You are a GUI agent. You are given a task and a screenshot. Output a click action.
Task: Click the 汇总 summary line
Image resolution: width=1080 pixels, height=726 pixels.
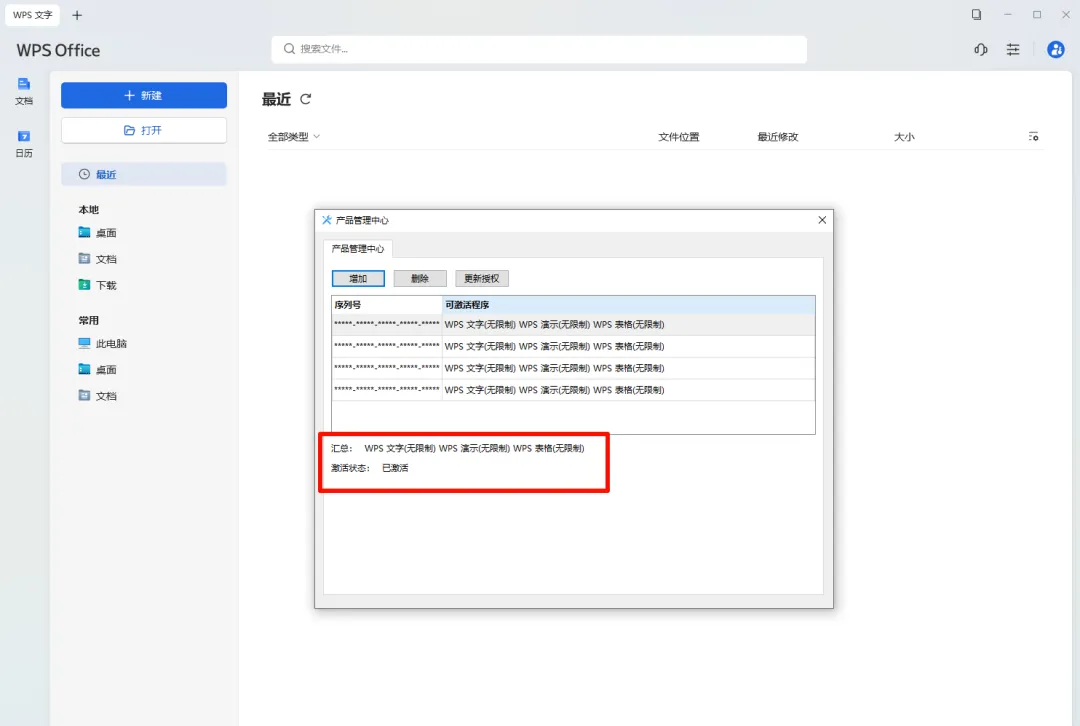coord(457,448)
